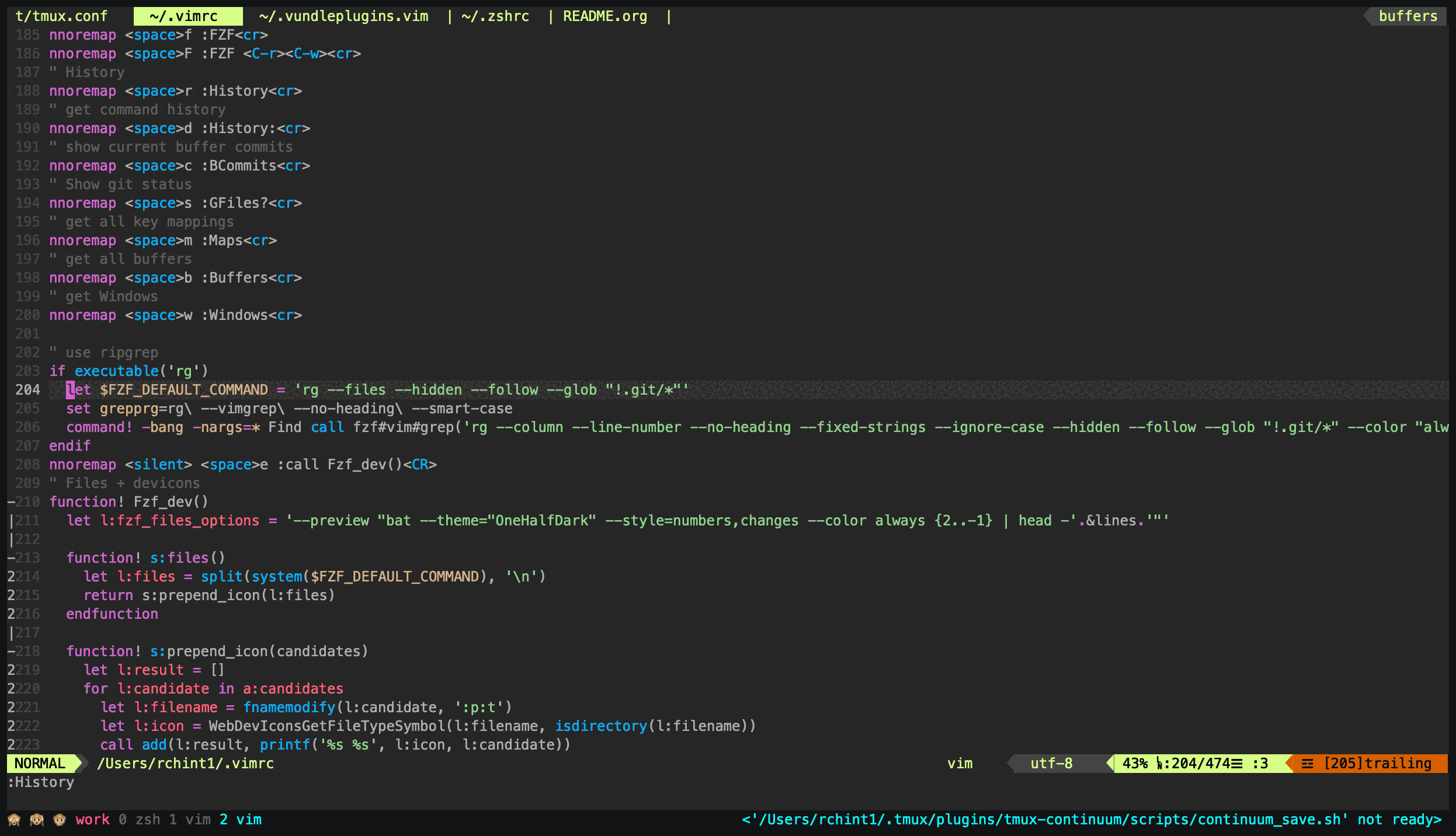Click the buffers label in tabline

click(1408, 16)
